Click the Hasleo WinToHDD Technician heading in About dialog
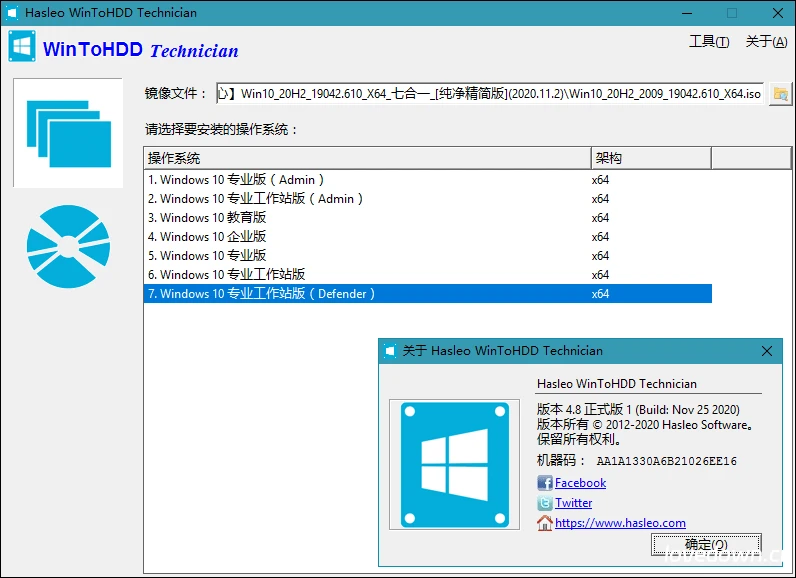The height and width of the screenshot is (578, 796). tap(617, 384)
